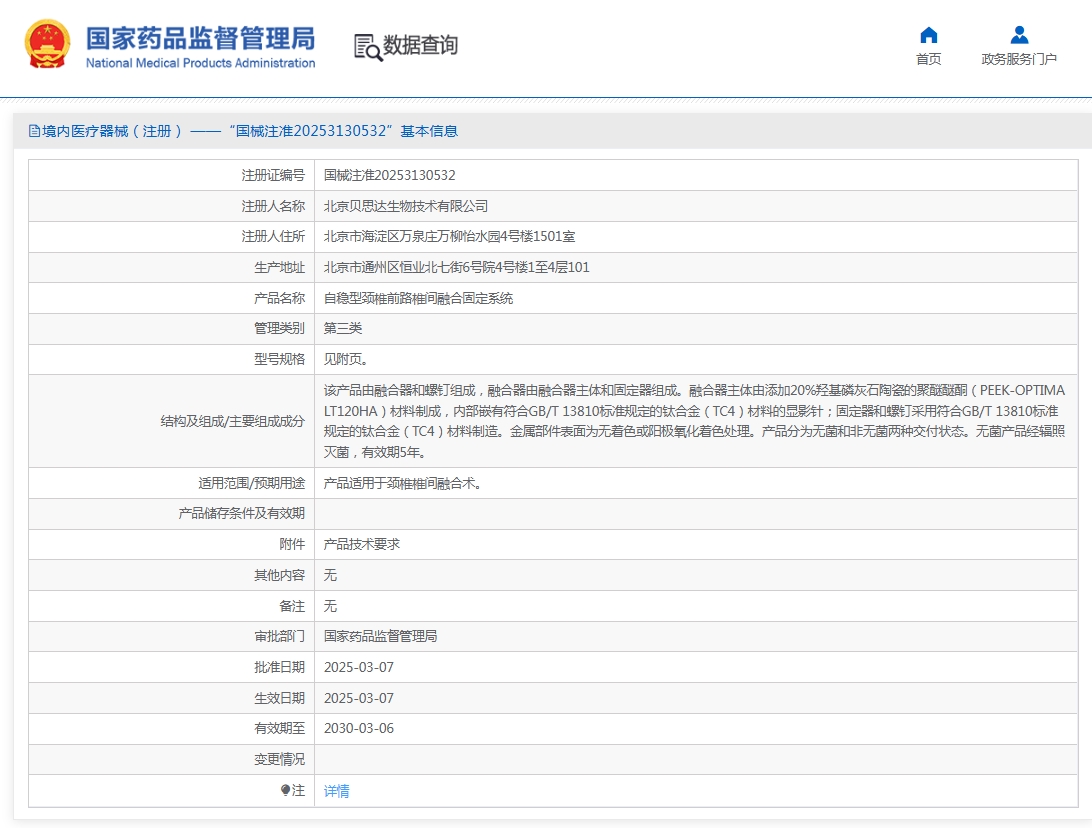The width and height of the screenshot is (1092, 828).
Task: Click the 生效日期 label
Action: [x=279, y=698]
